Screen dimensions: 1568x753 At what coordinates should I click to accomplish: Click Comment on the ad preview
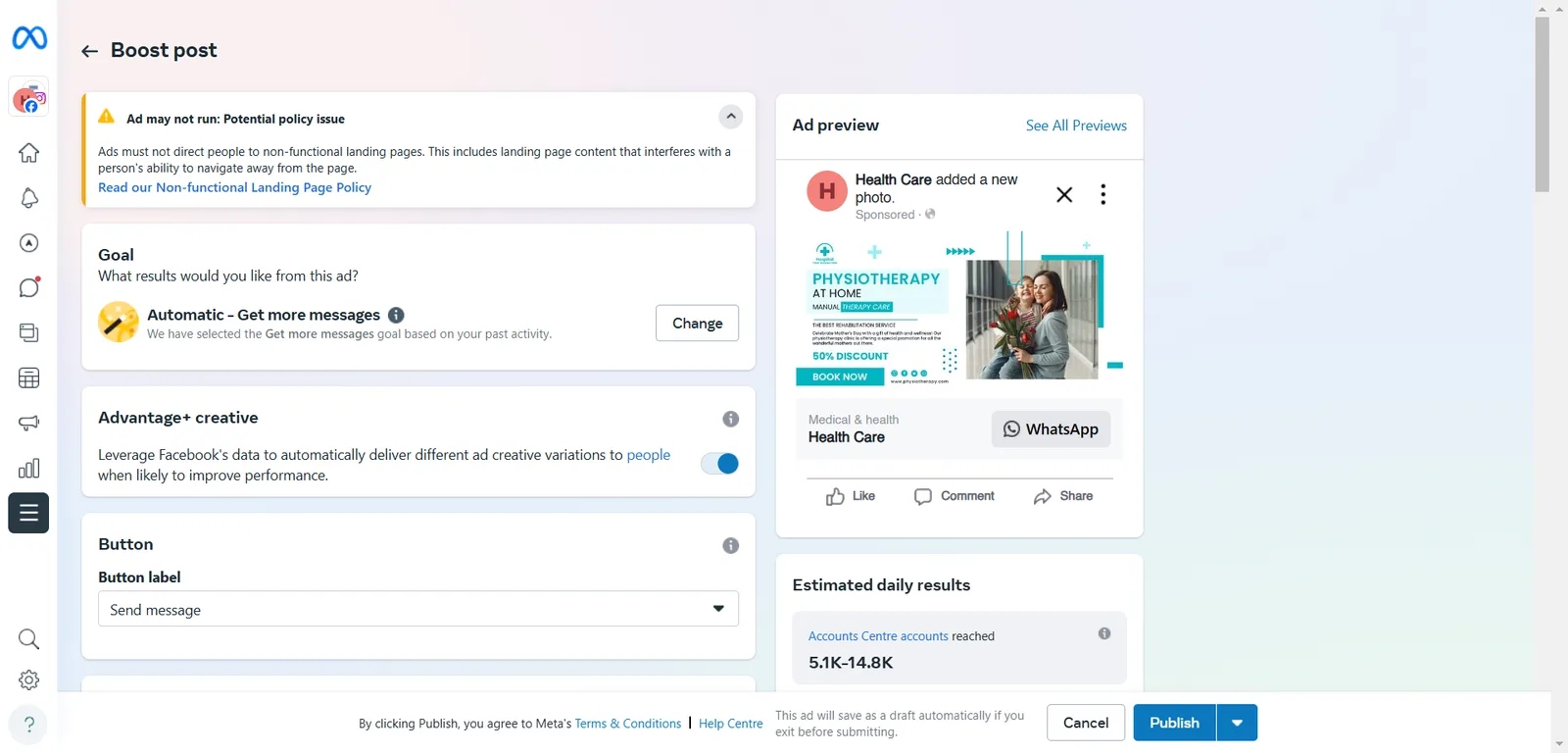[x=955, y=496]
